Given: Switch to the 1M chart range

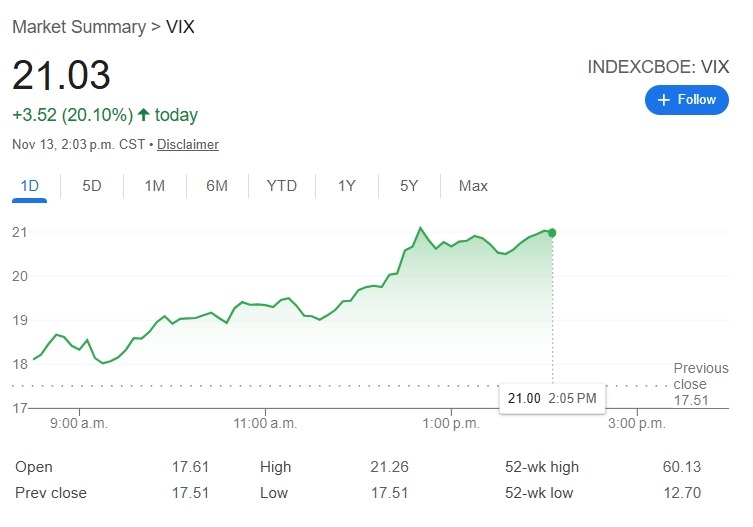Looking at the screenshot, I should (154, 186).
